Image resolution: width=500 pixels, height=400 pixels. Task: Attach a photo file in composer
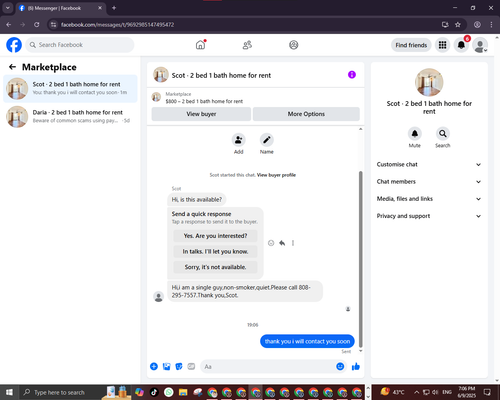point(166,367)
